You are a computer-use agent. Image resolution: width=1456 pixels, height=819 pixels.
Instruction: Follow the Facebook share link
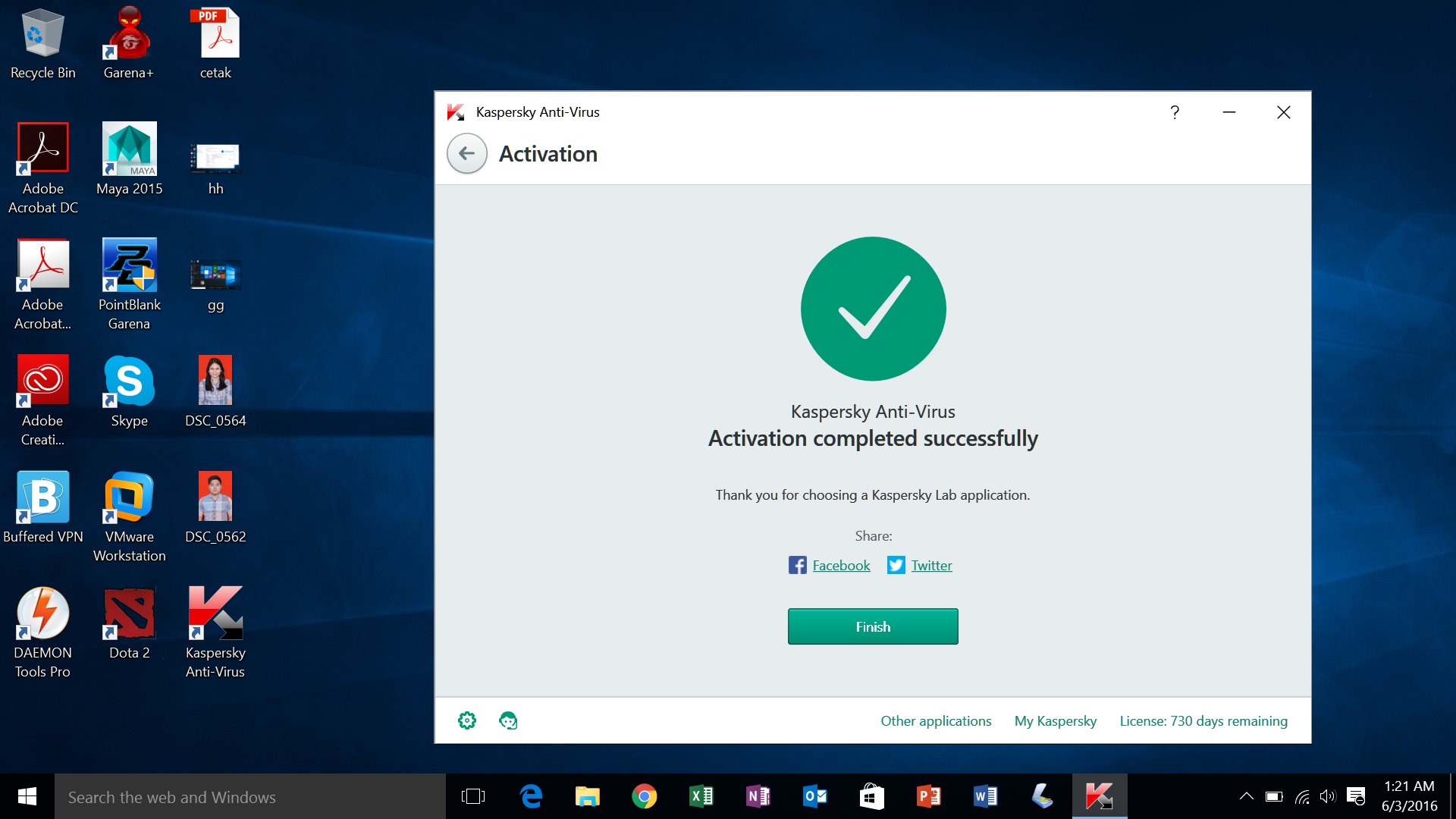click(841, 566)
